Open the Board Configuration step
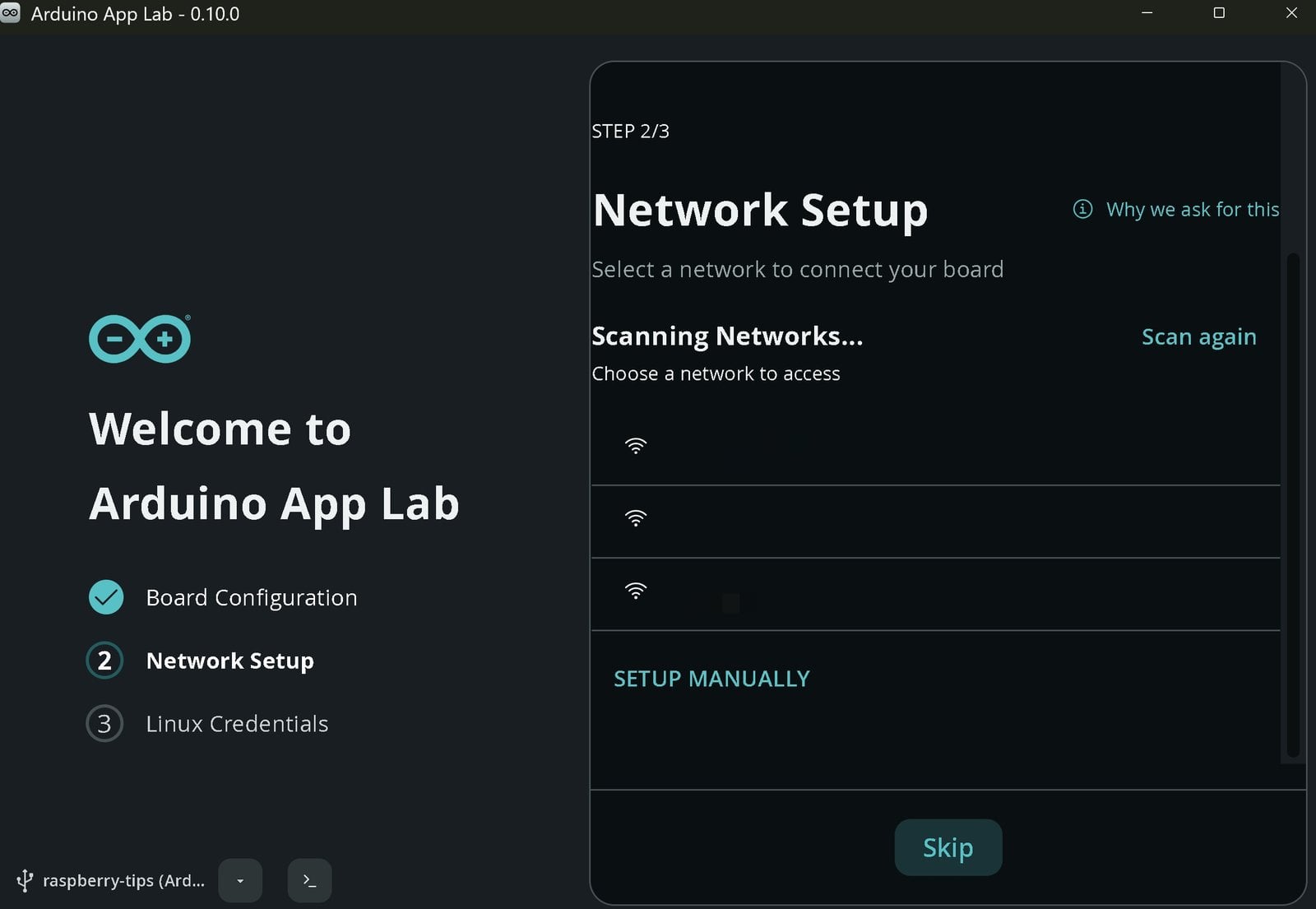1316x909 pixels. point(251,597)
